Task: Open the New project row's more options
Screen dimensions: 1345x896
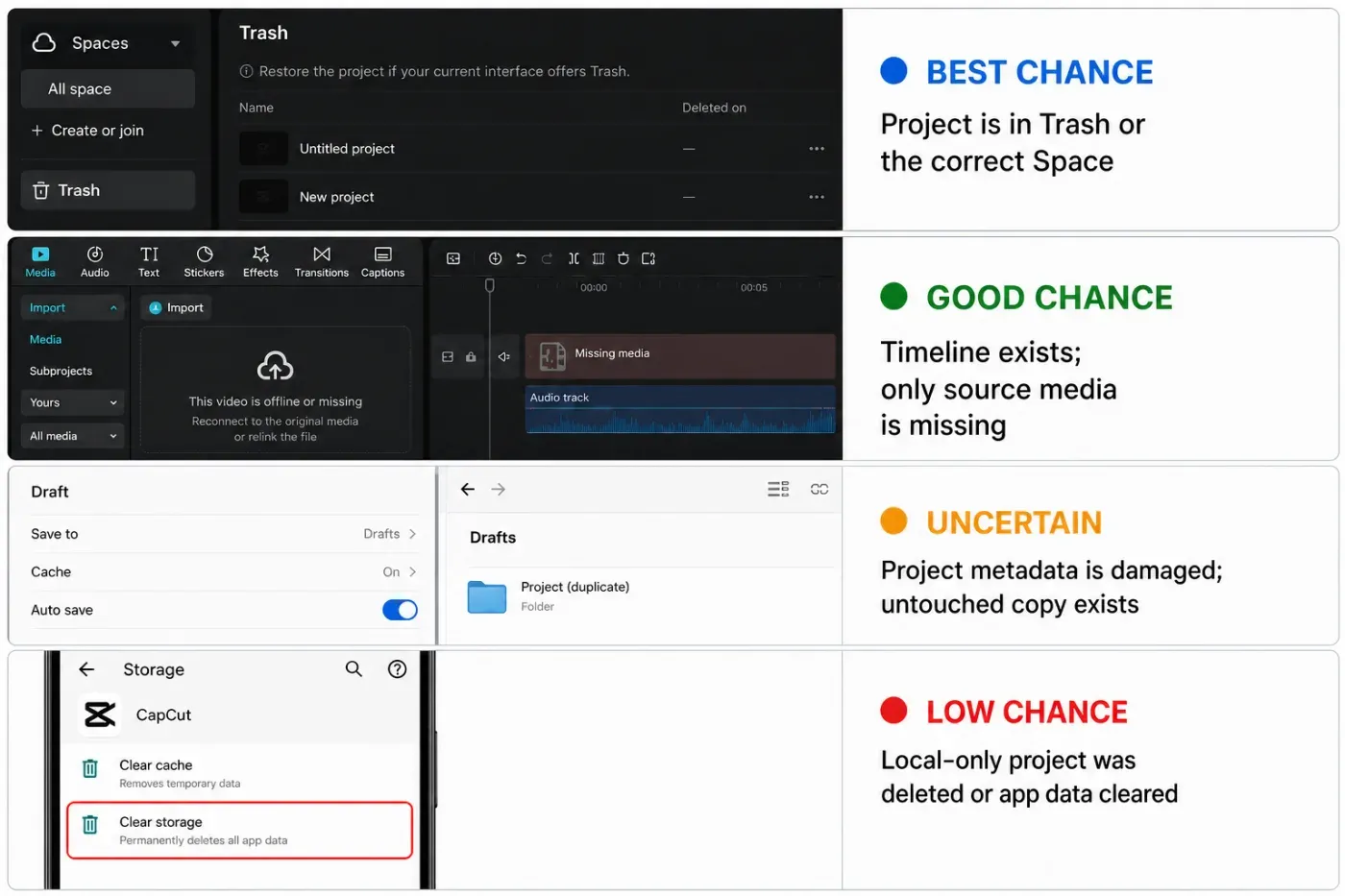Action: pyautogui.click(x=817, y=197)
